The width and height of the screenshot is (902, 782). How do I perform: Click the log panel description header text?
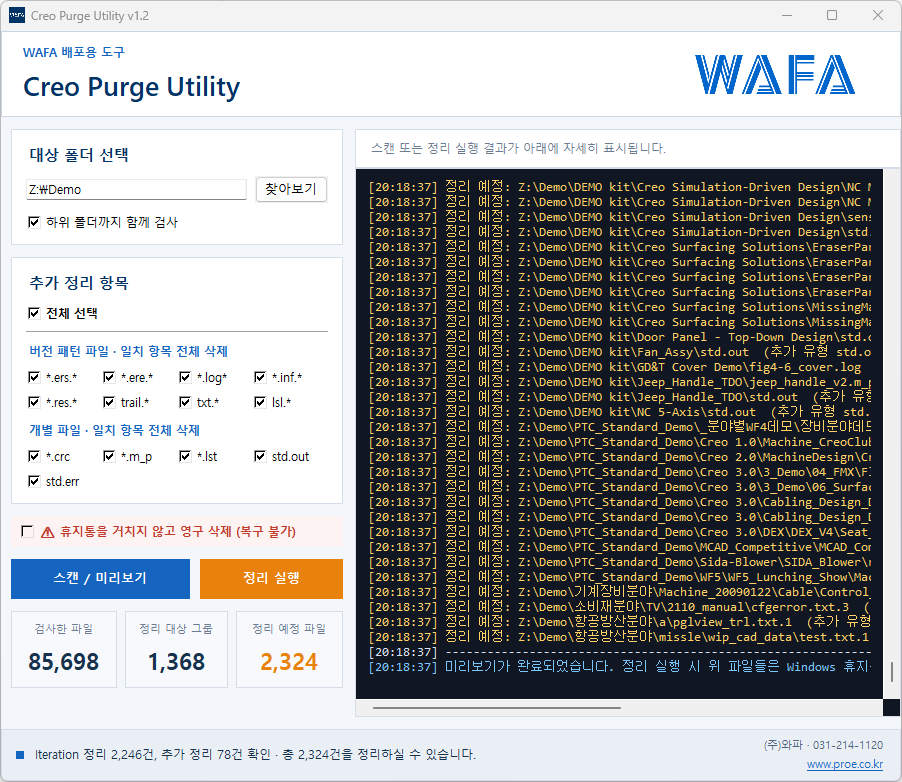pos(518,148)
